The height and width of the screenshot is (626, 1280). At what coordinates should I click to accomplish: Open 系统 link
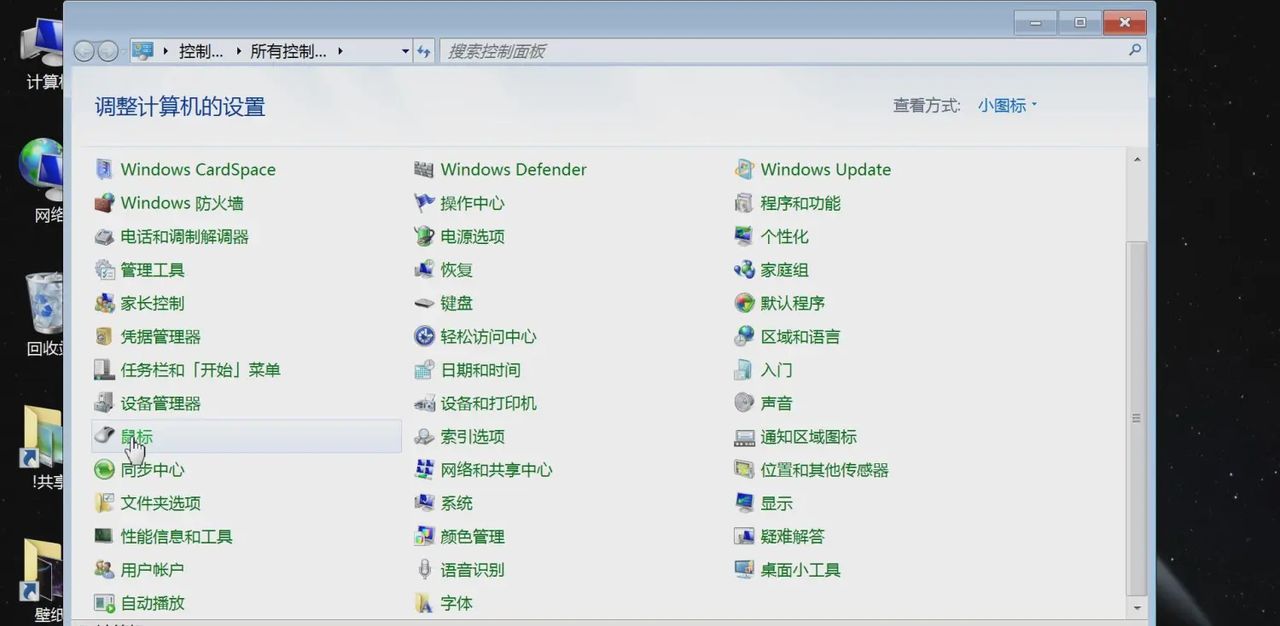pos(456,503)
